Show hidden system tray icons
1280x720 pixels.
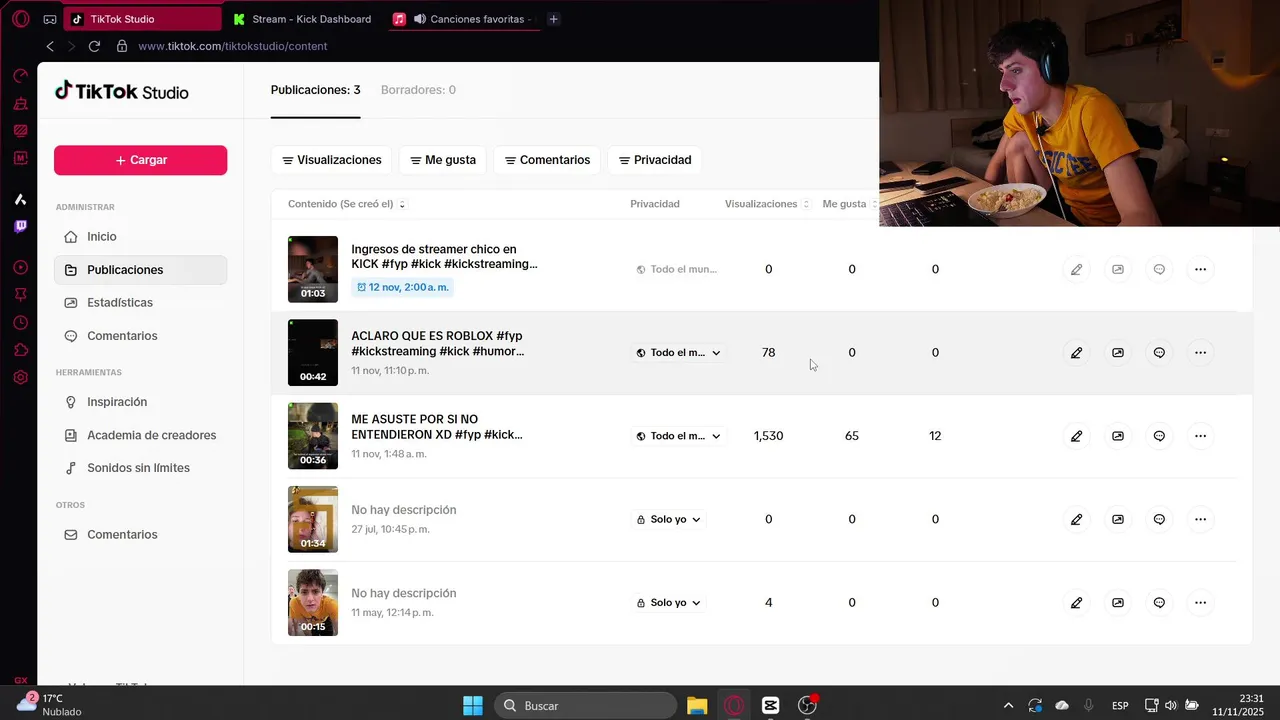[1008, 706]
